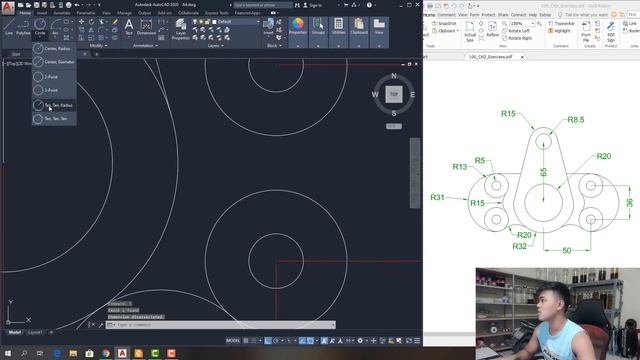Viewport: 640px width, 360px height.
Task: Open Layer Properties manager
Action: 180,29
